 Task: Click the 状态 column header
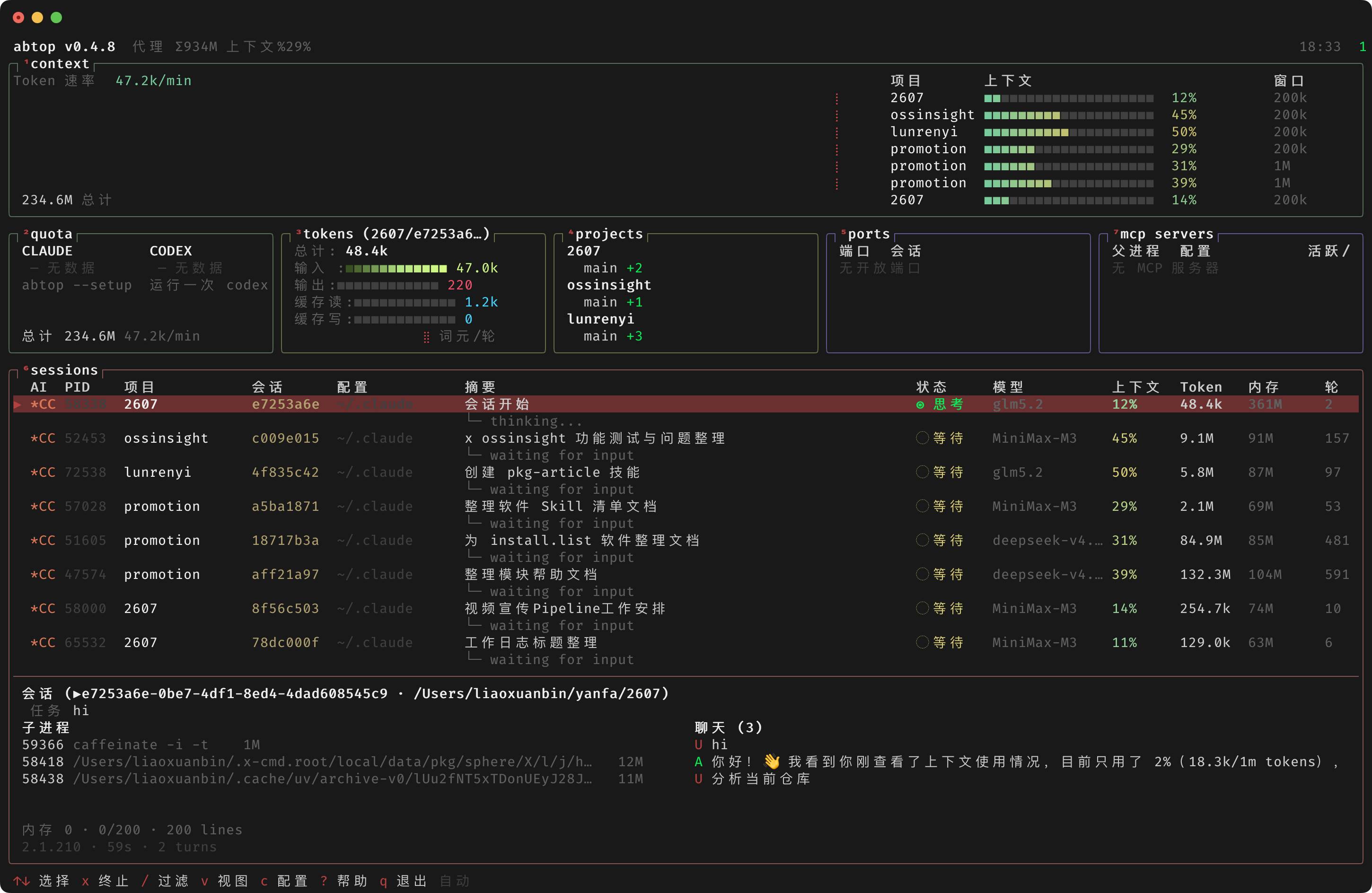932,387
